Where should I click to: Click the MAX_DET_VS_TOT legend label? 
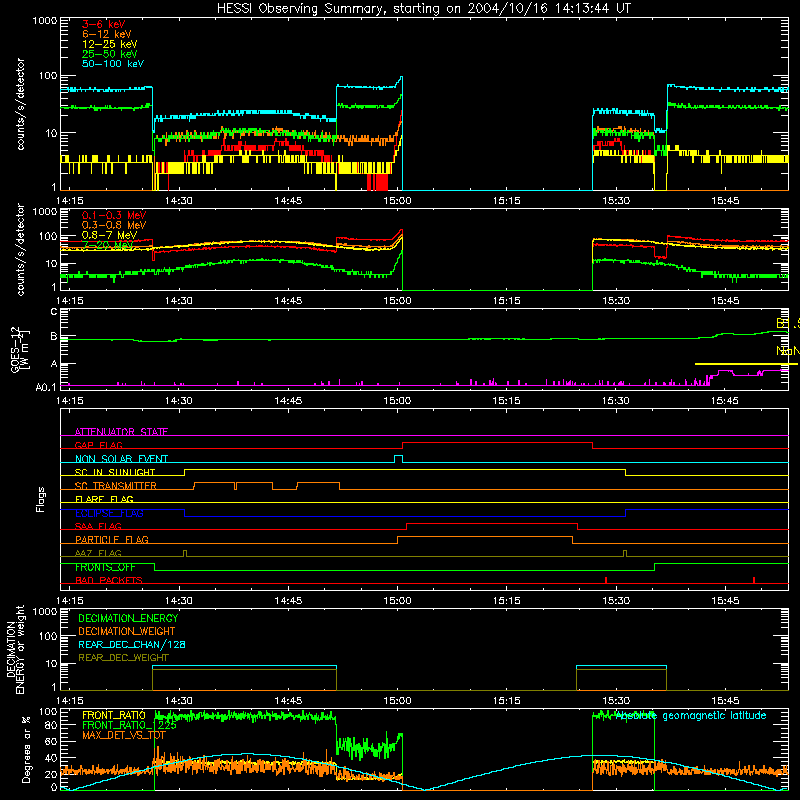(124, 735)
